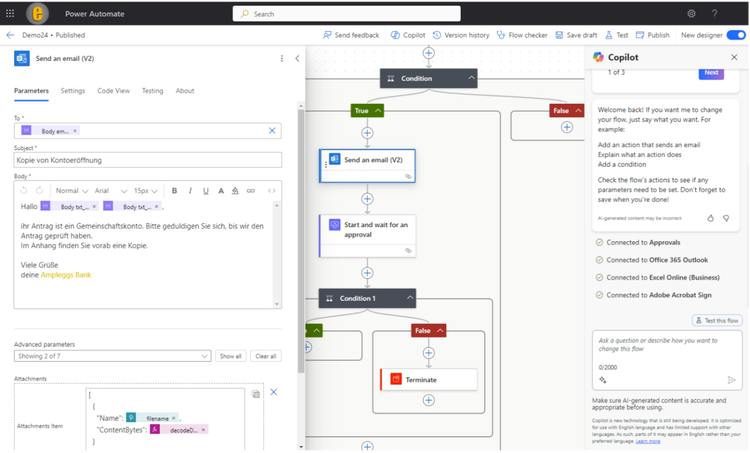Open the settings gear in the header

pos(691,13)
